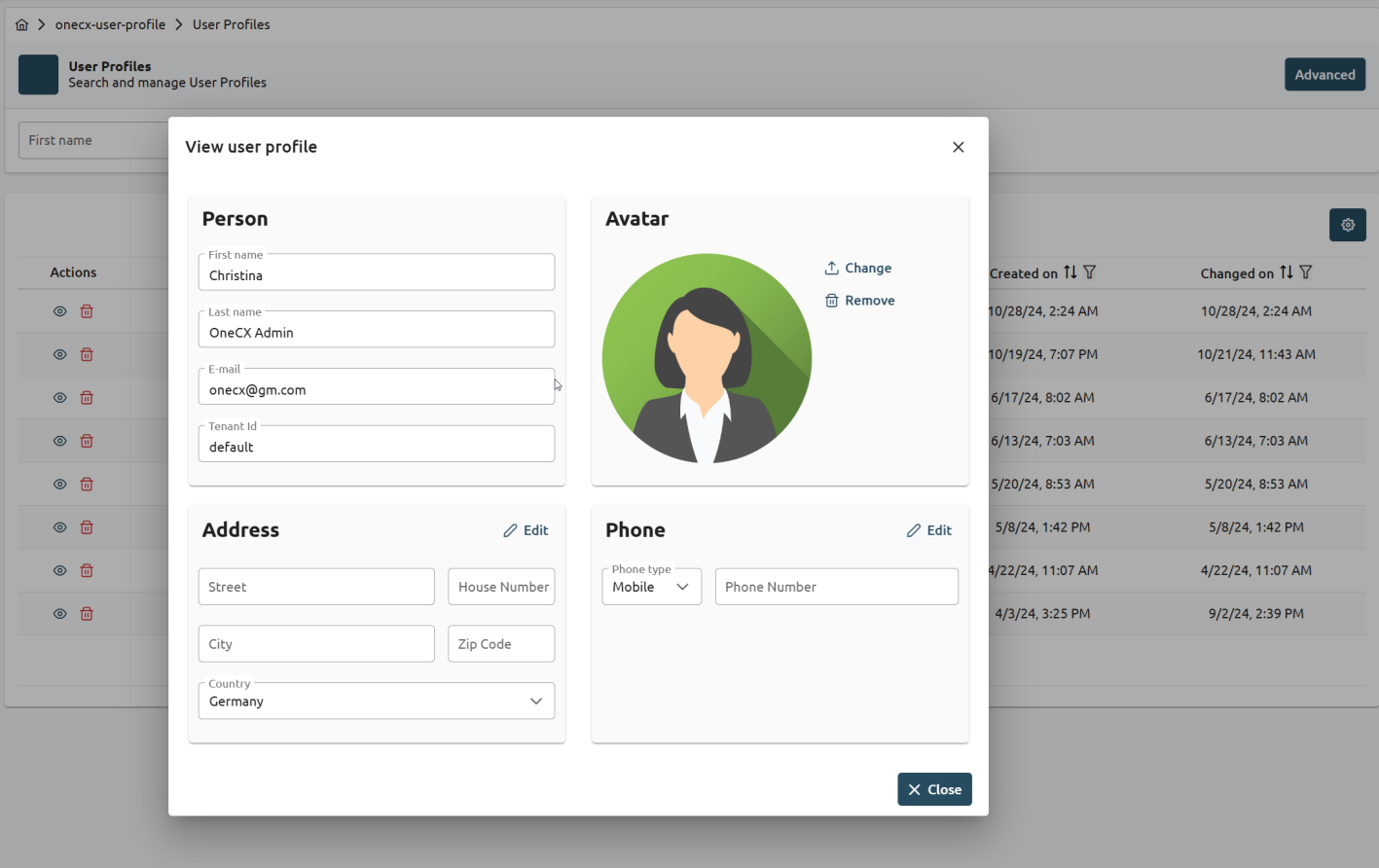The image size is (1379, 868).
Task: Click the Advanced search button
Action: point(1325,75)
